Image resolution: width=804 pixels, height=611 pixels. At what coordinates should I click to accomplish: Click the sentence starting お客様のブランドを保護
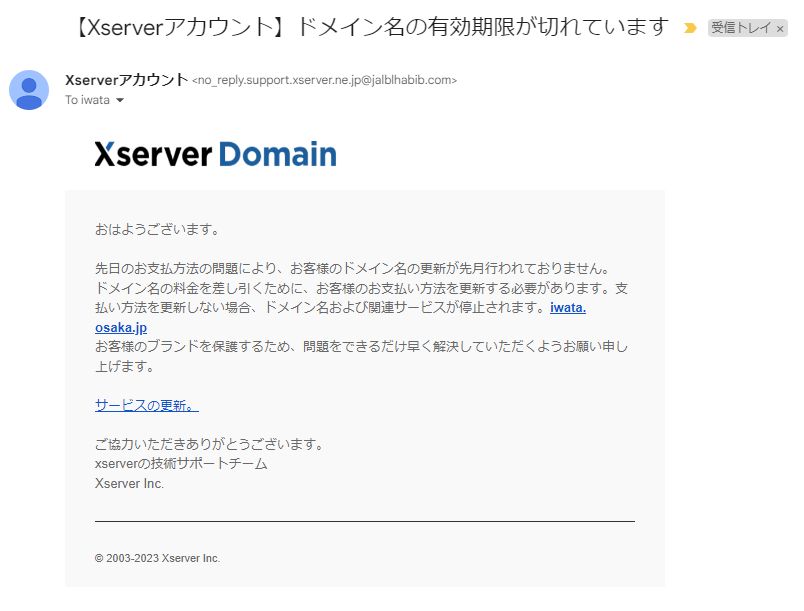click(361, 347)
